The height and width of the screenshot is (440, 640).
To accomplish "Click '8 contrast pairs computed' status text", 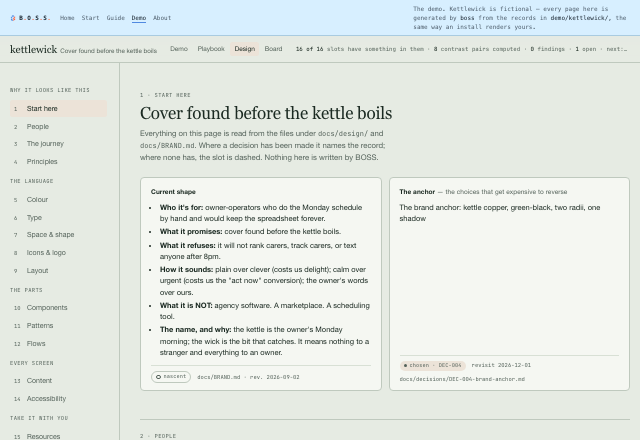I will pos(477,49).
